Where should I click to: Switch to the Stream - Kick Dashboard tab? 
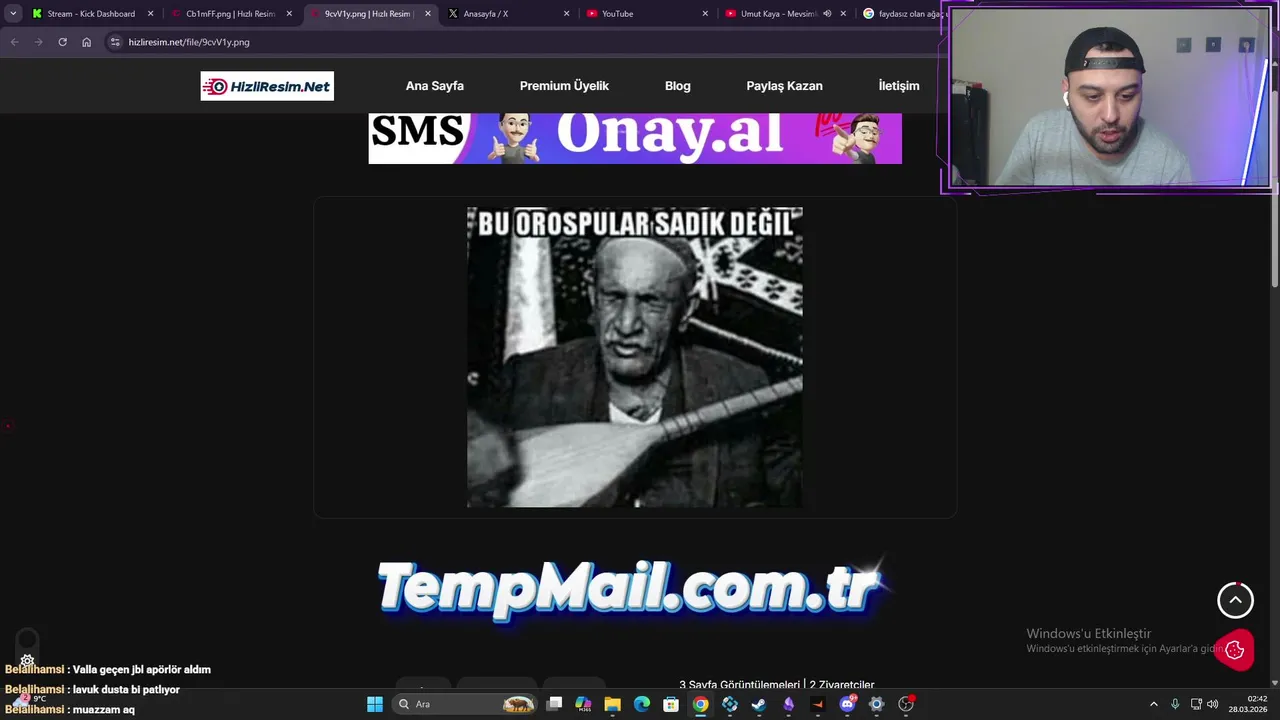(x=92, y=14)
